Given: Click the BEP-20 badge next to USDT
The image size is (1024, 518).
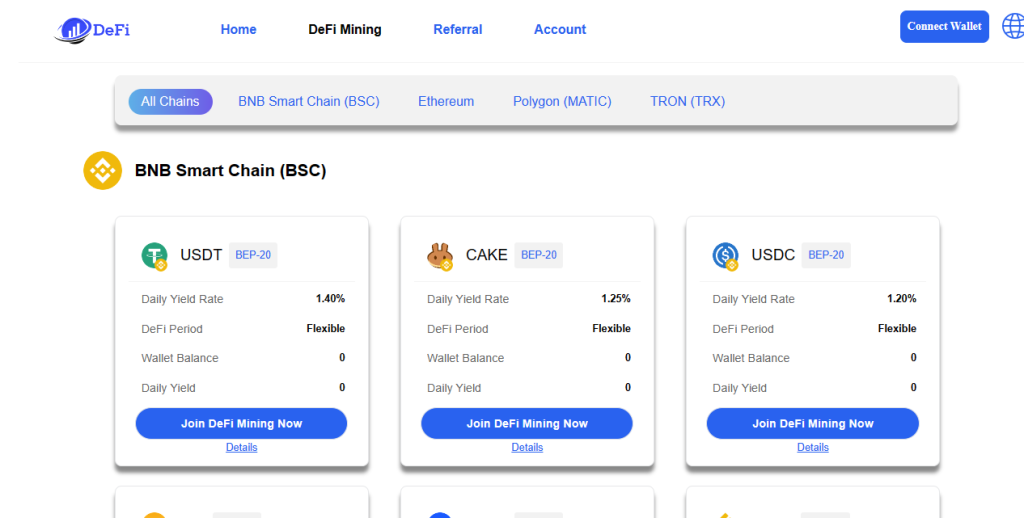Looking at the screenshot, I should click(x=253, y=255).
